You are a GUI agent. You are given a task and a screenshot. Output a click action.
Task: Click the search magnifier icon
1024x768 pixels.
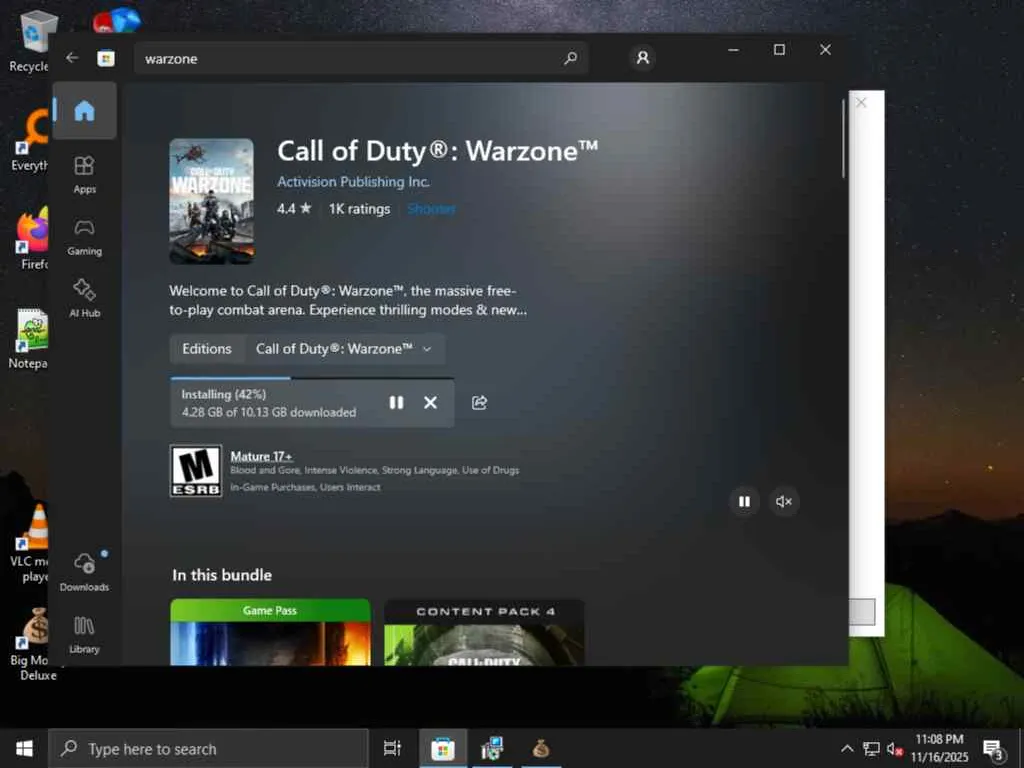[x=570, y=58]
